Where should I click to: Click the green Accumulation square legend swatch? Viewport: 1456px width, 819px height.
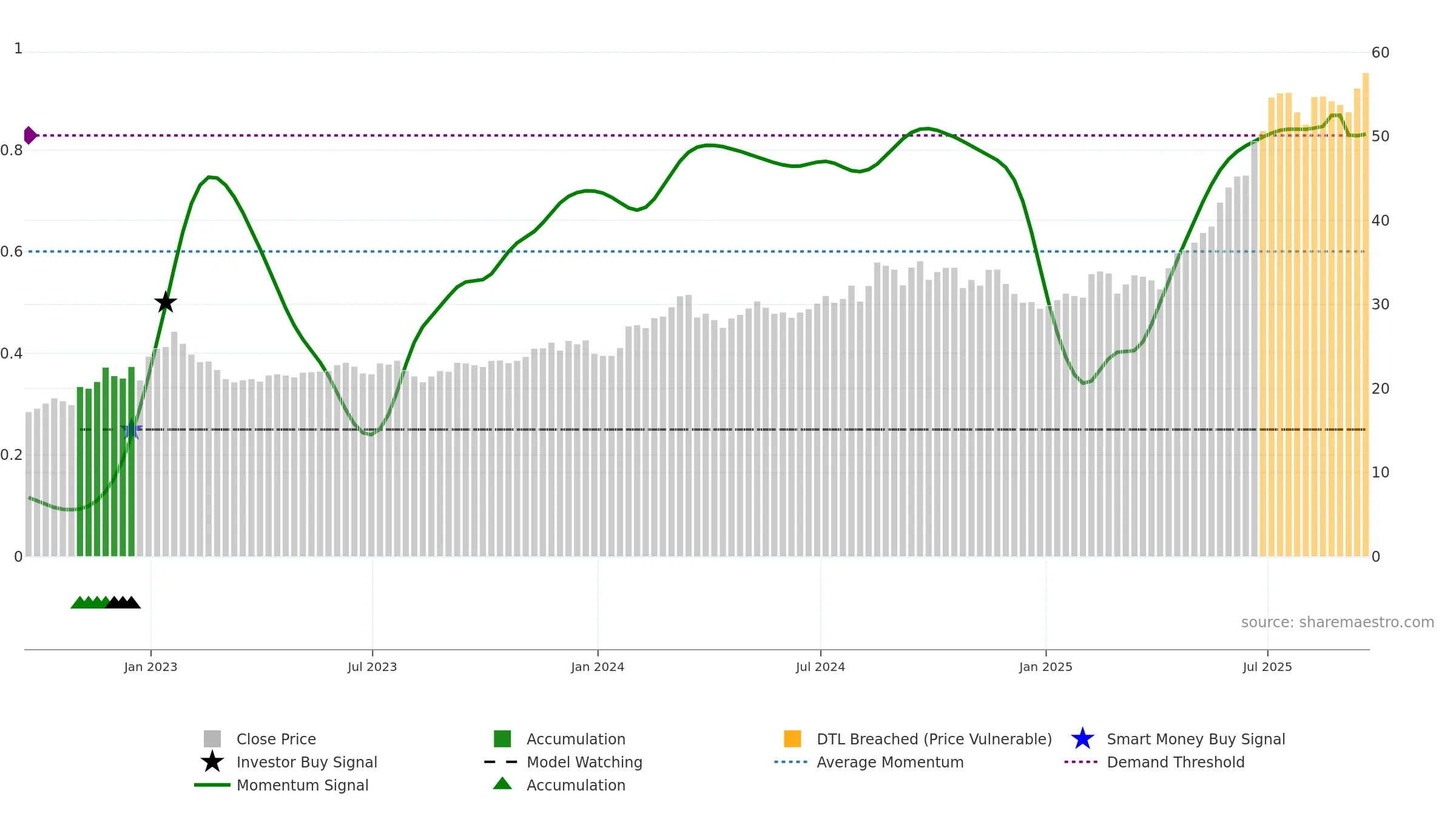point(502,739)
